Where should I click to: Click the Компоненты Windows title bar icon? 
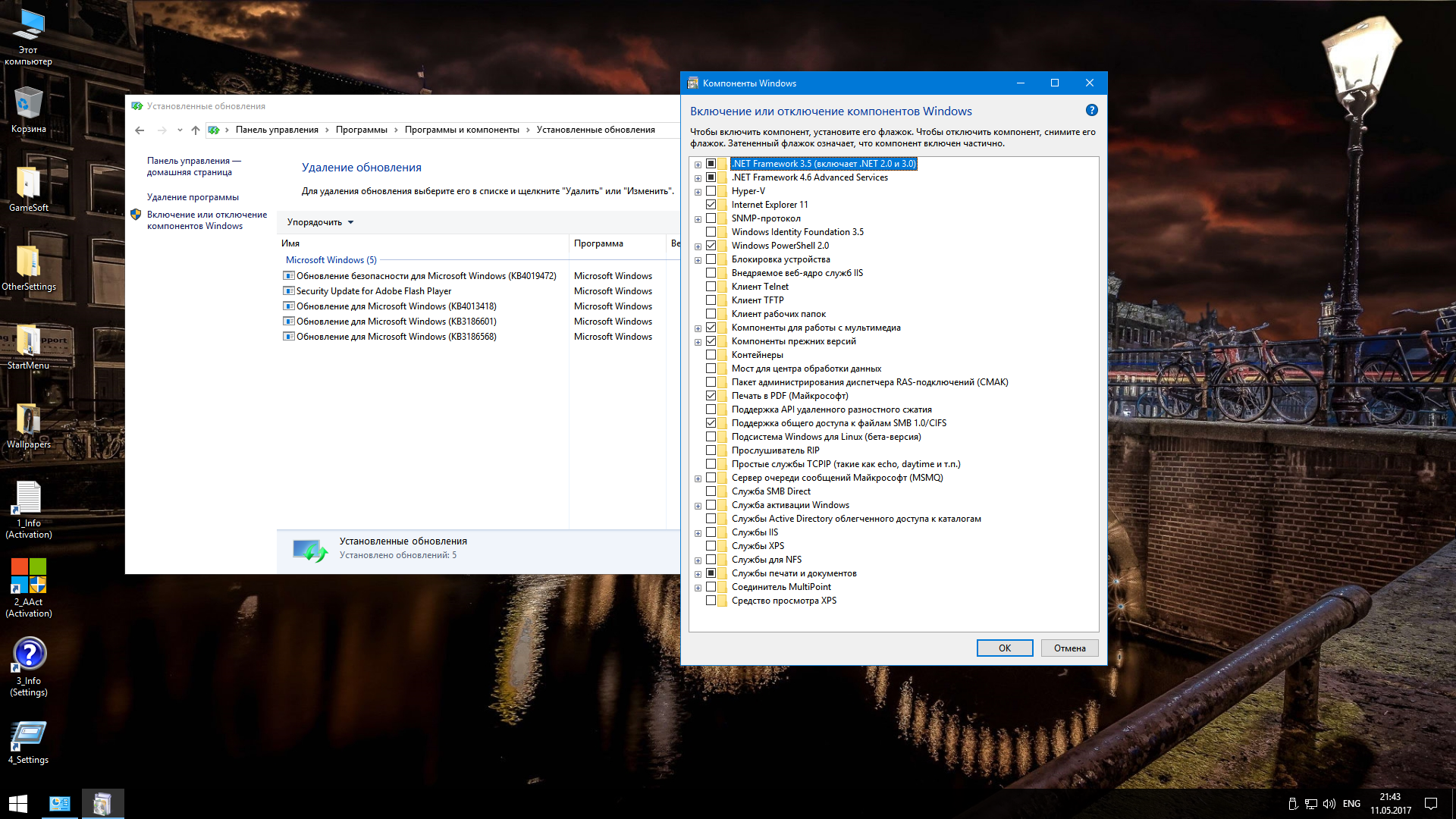(x=692, y=83)
